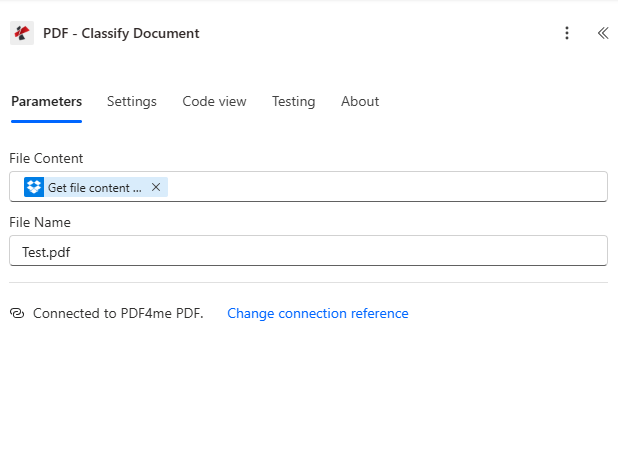The height and width of the screenshot is (460, 618).
Task: Click the File Content label
Action: coord(46,158)
